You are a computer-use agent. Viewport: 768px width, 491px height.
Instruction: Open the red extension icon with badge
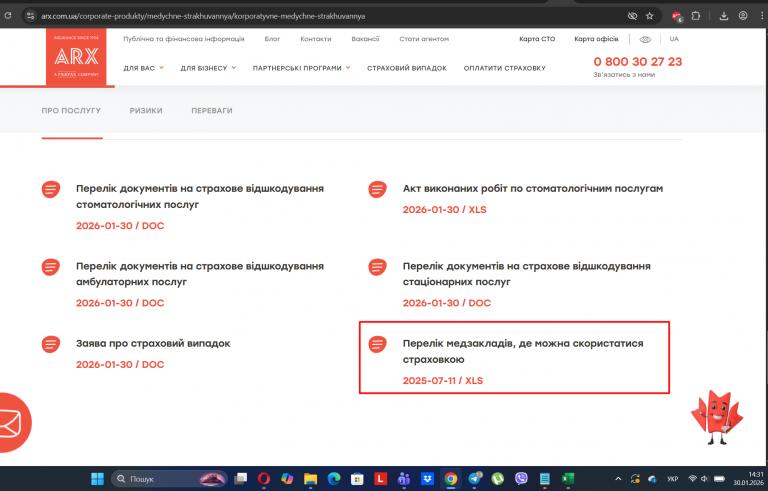(677, 16)
